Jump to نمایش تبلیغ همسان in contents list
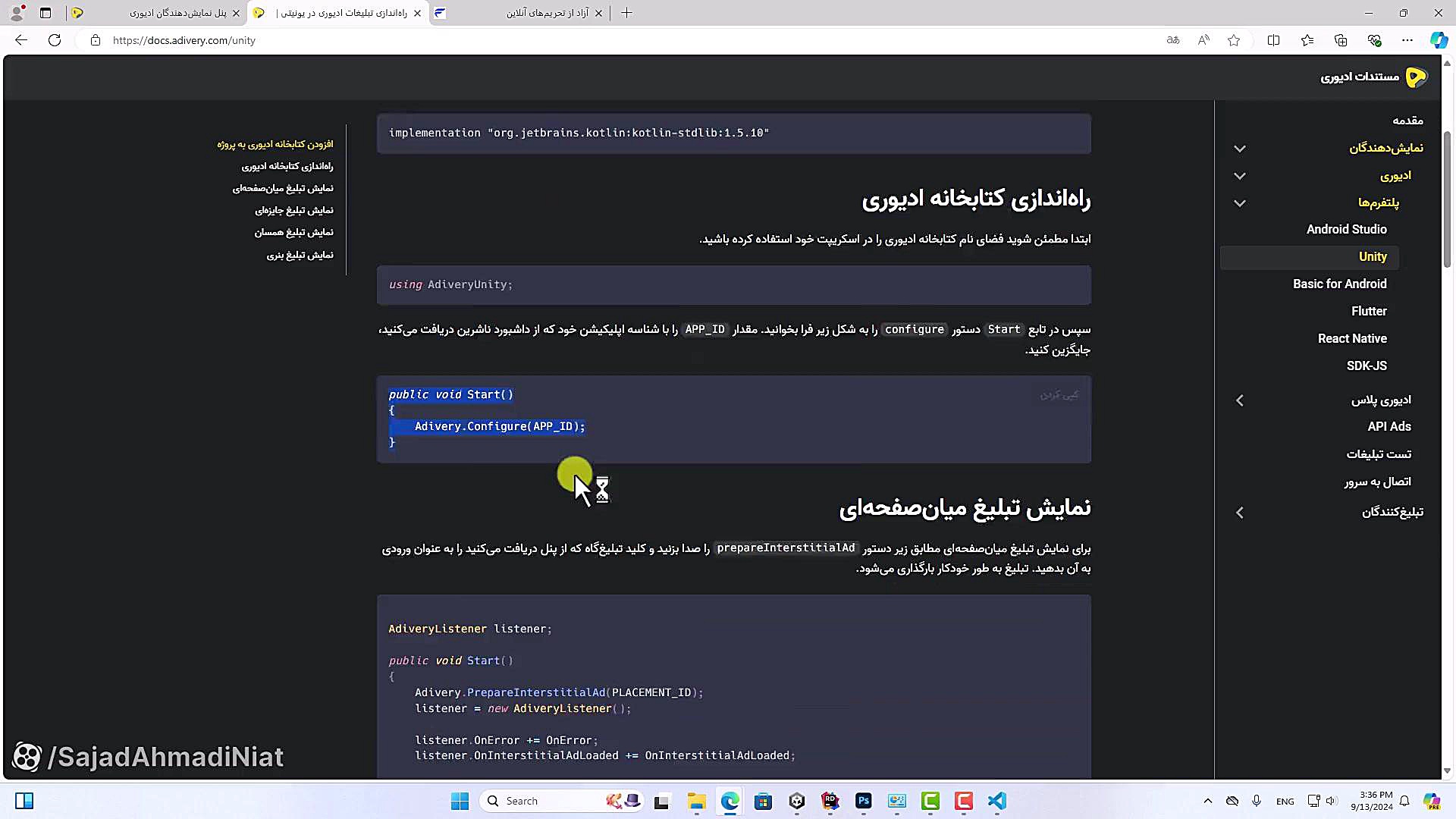Screen dimensions: 1456x819 point(293,232)
